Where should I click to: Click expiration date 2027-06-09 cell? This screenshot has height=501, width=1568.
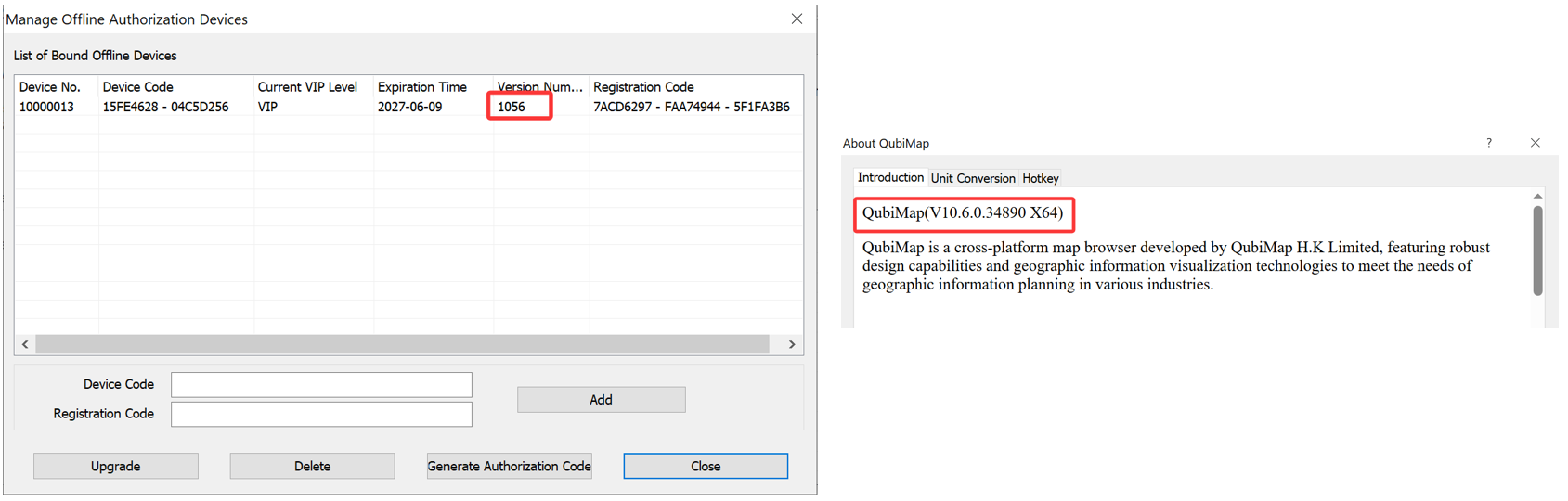tap(409, 107)
